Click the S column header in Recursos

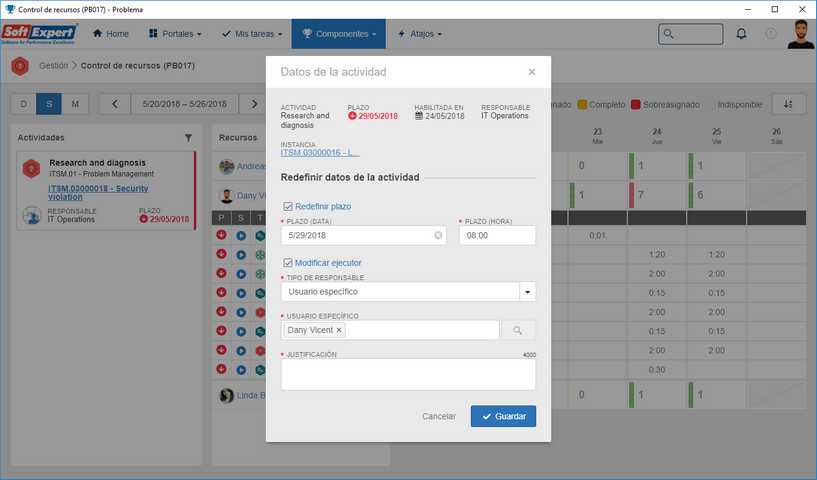tap(241, 218)
